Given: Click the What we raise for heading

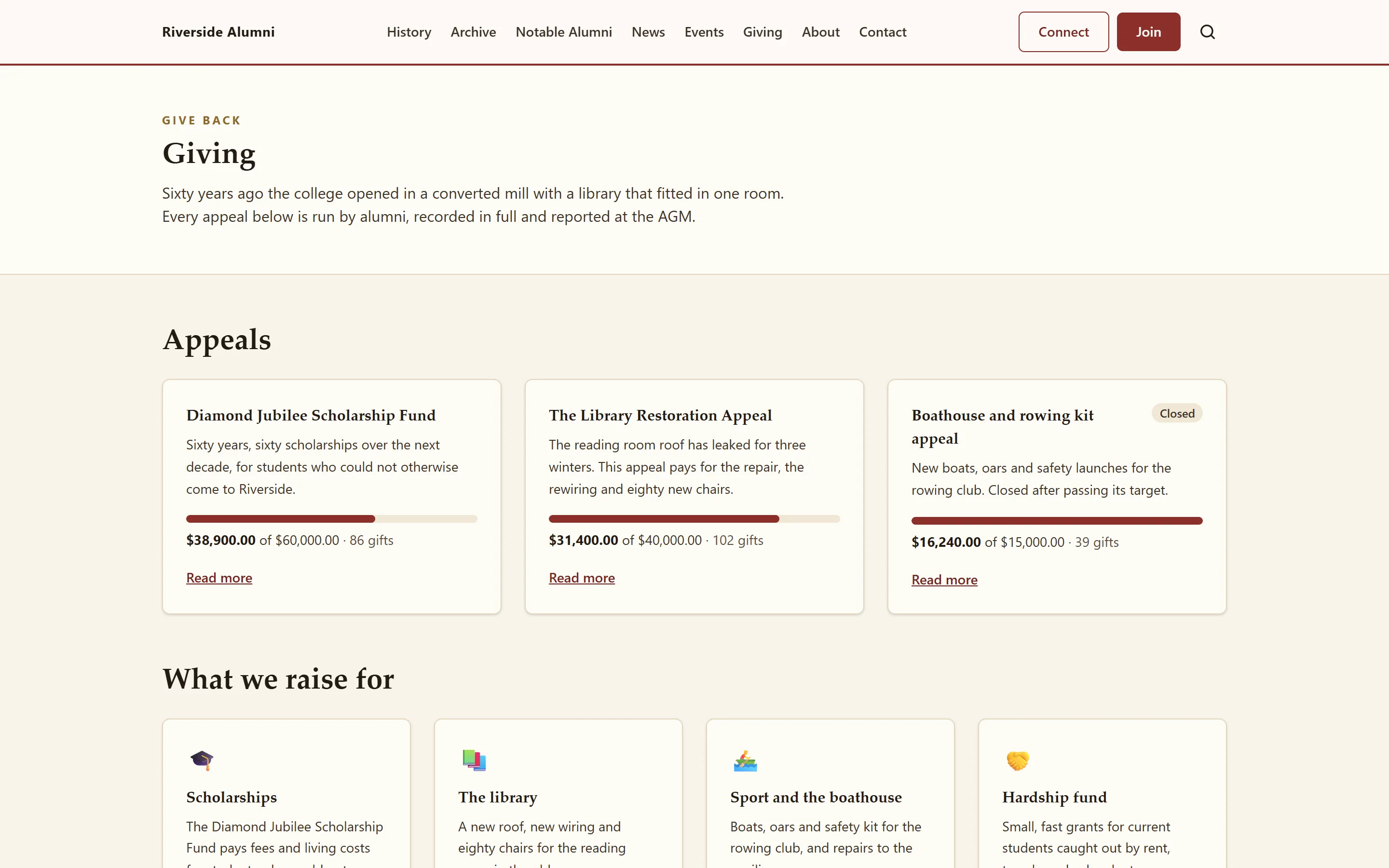Looking at the screenshot, I should [278, 678].
